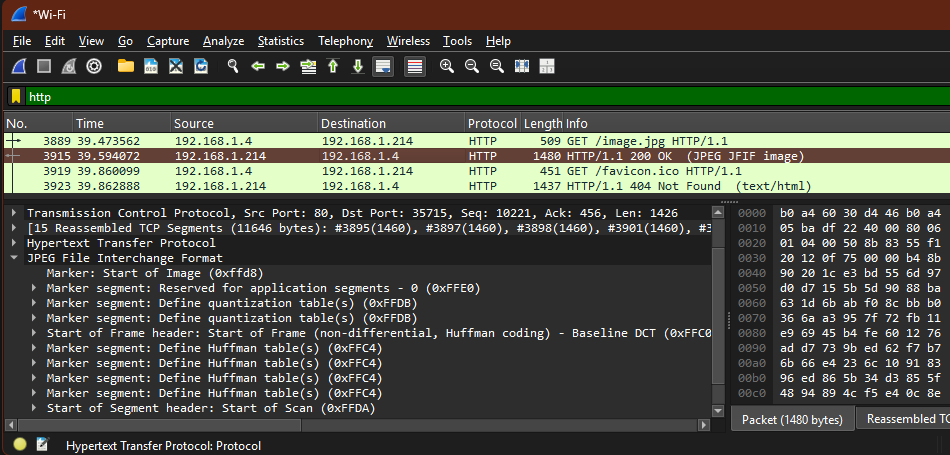Click the Find a packet magnifier icon
Viewport: 950px width, 455px height.
(232, 66)
